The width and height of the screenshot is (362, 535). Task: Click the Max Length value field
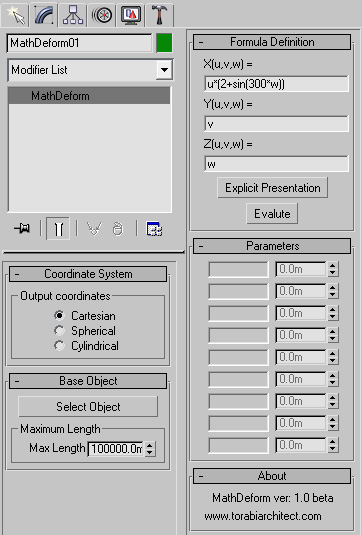tap(116, 449)
